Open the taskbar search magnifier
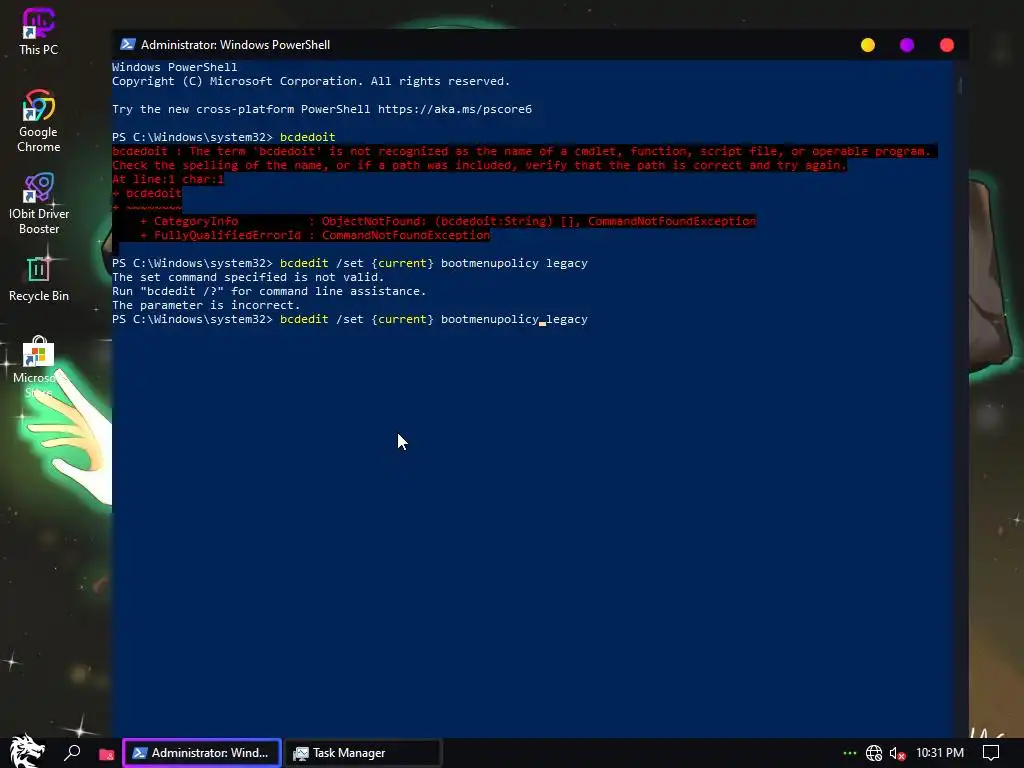 pyautogui.click(x=72, y=753)
